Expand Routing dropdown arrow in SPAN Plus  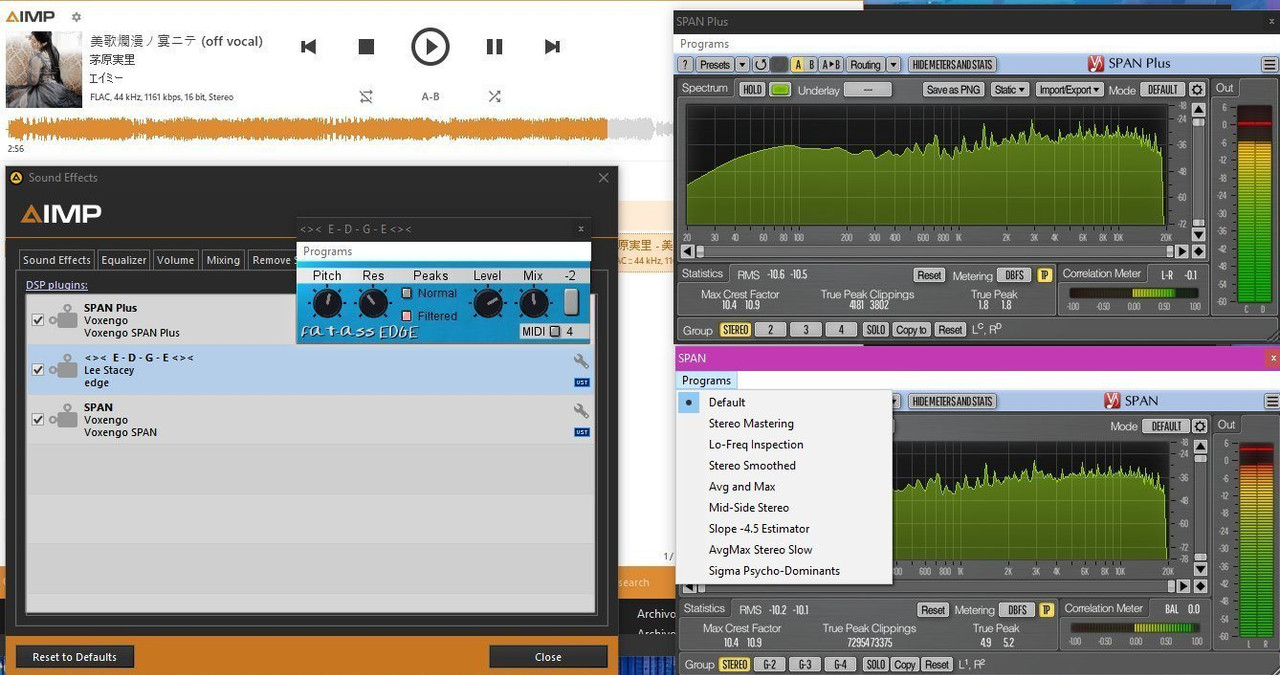pyautogui.click(x=893, y=64)
